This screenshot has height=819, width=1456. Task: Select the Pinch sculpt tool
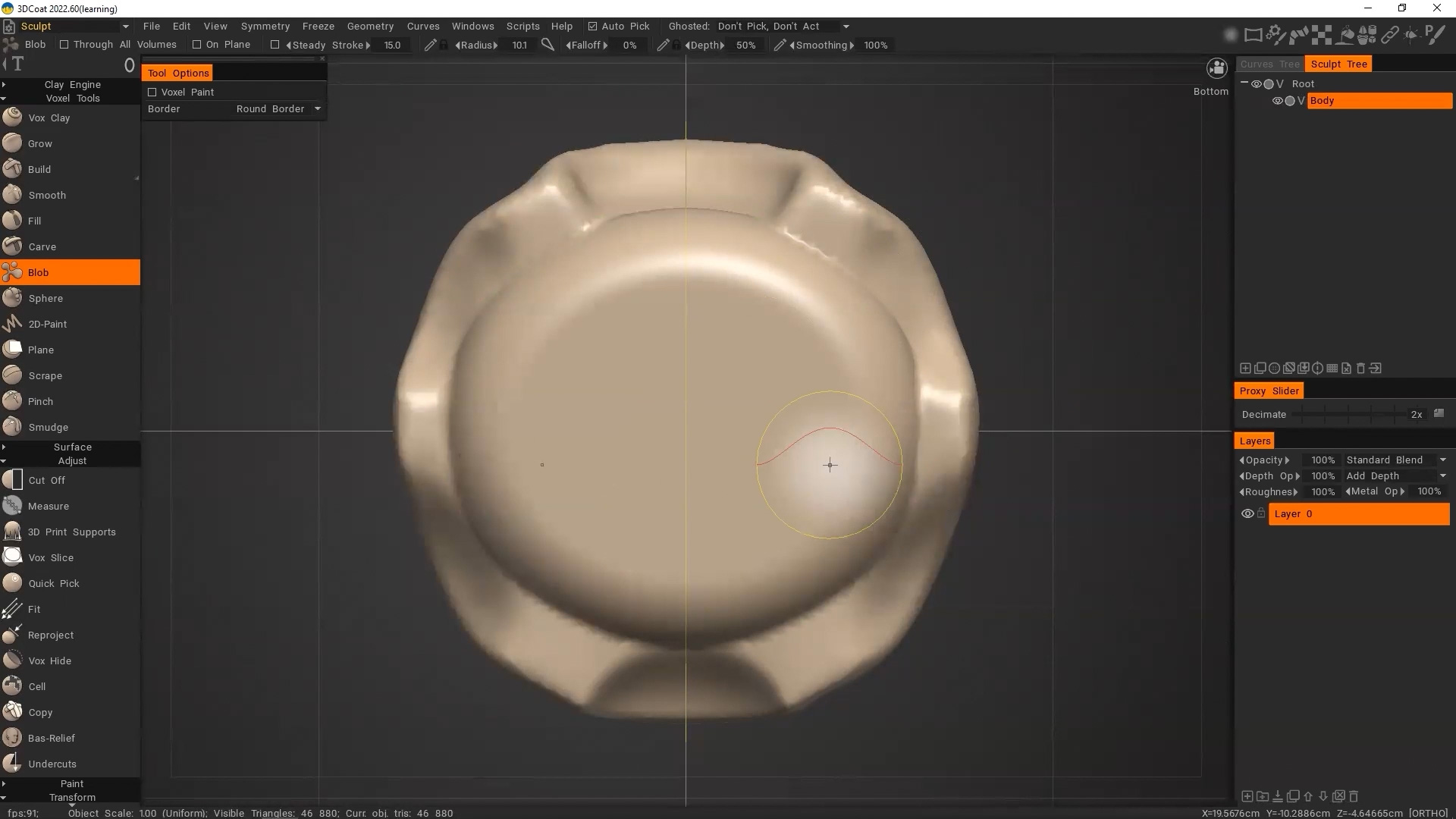pyautogui.click(x=40, y=401)
